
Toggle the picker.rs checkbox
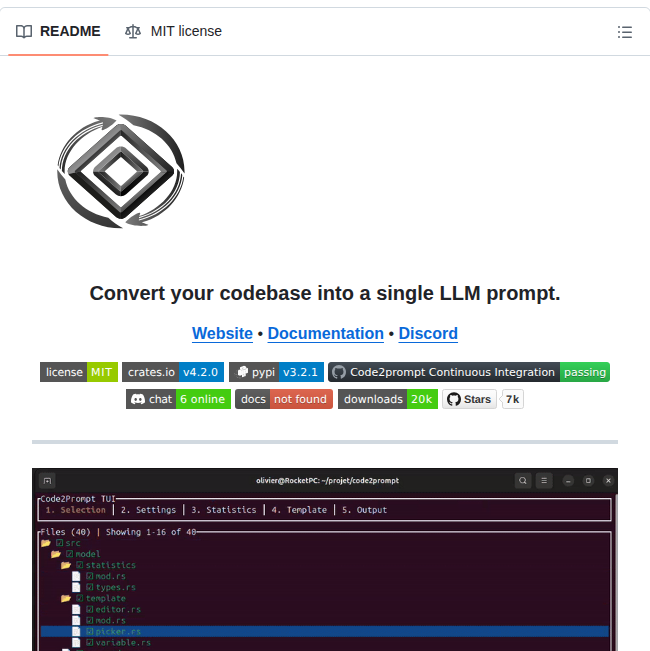90,631
